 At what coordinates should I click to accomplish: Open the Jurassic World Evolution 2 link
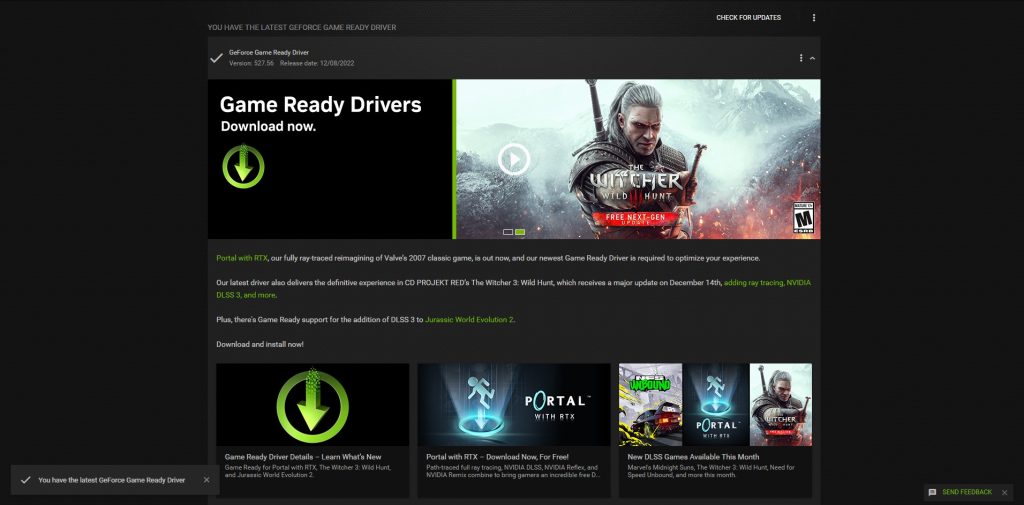[469, 319]
